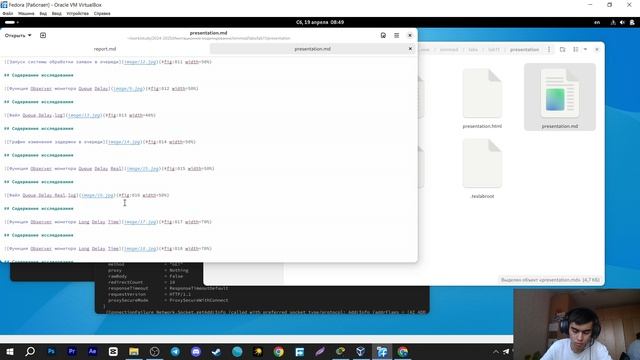Open the Files path bar options menu
Image resolution: width=640 pixels, height=360 pixels.
[549, 49]
